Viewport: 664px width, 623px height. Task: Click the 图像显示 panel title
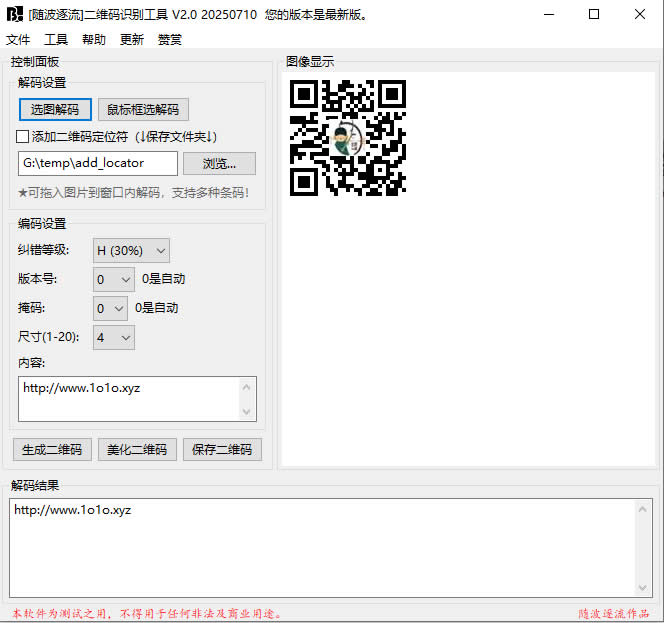coord(310,62)
